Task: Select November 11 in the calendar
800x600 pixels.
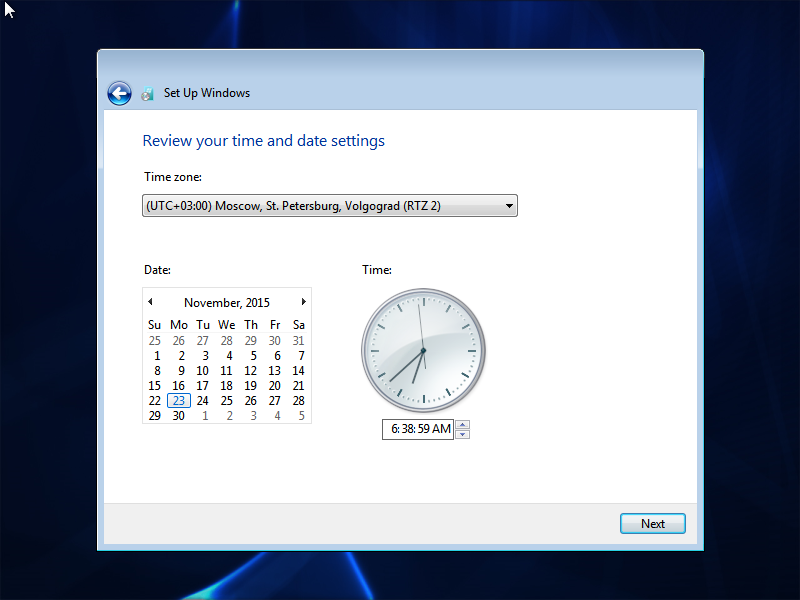Action: tap(226, 370)
